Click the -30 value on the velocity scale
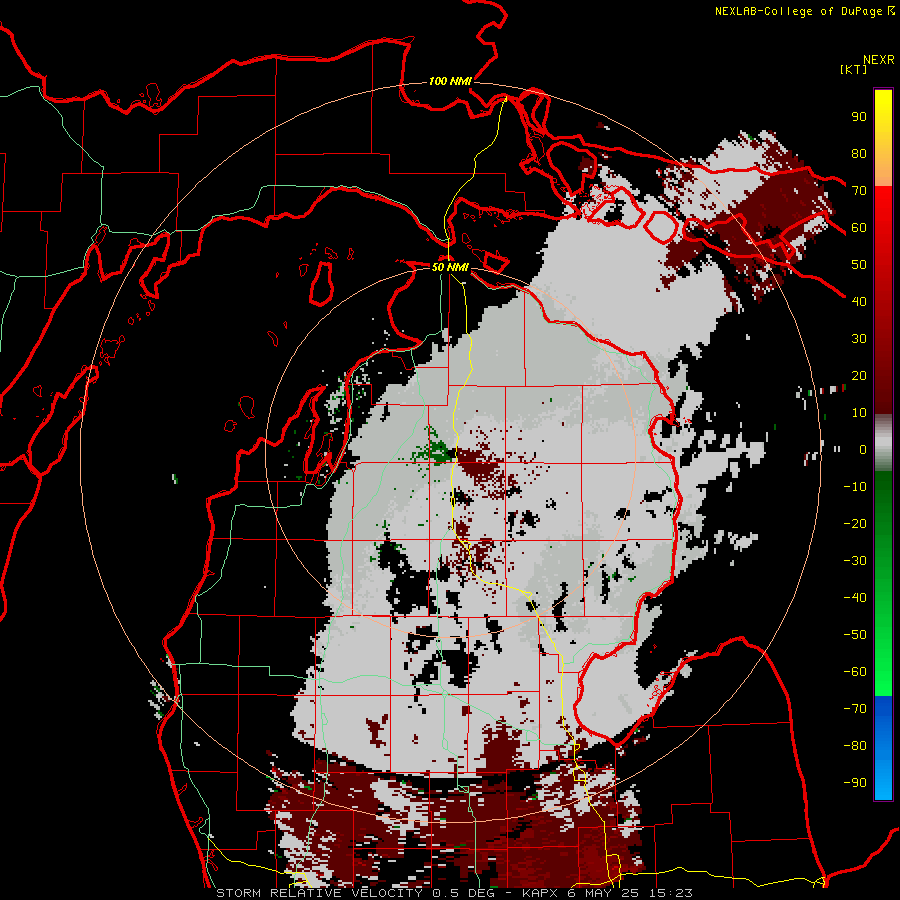This screenshot has width=900, height=900. [x=855, y=561]
